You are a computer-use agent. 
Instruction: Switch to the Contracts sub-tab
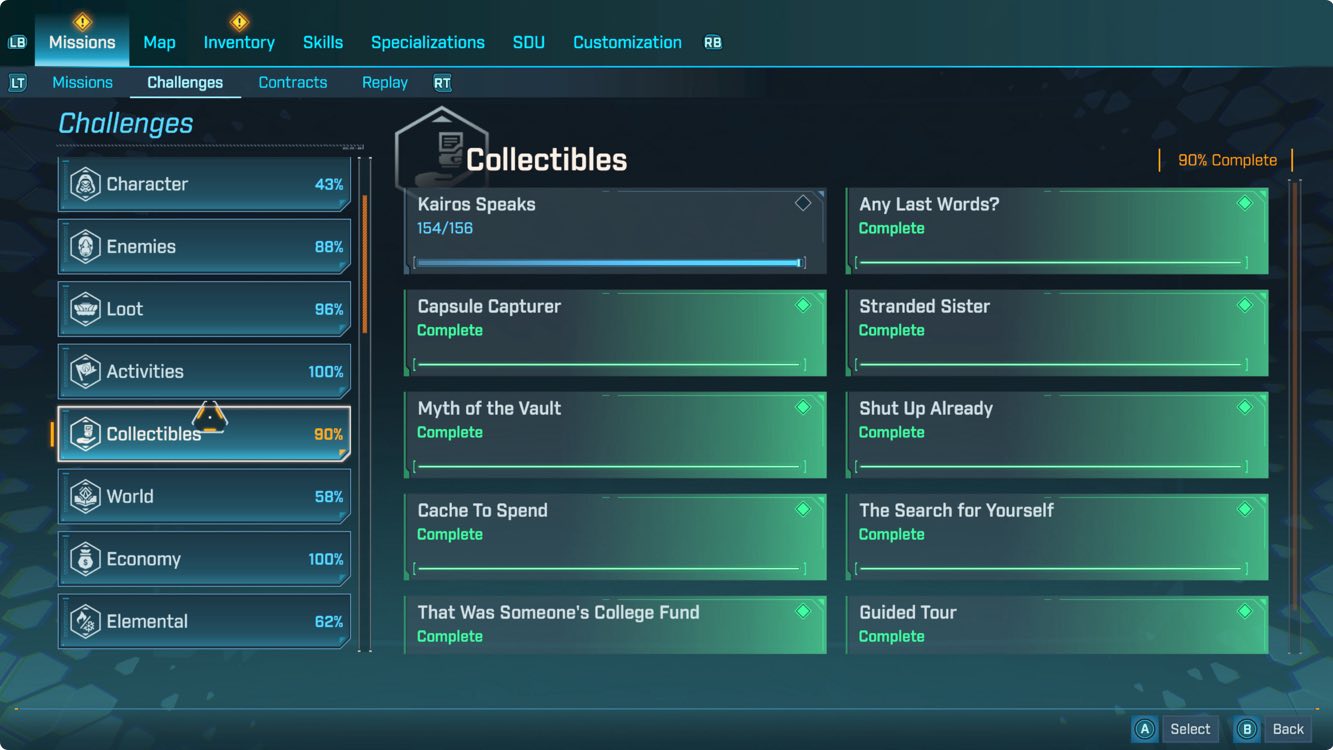[x=293, y=82]
